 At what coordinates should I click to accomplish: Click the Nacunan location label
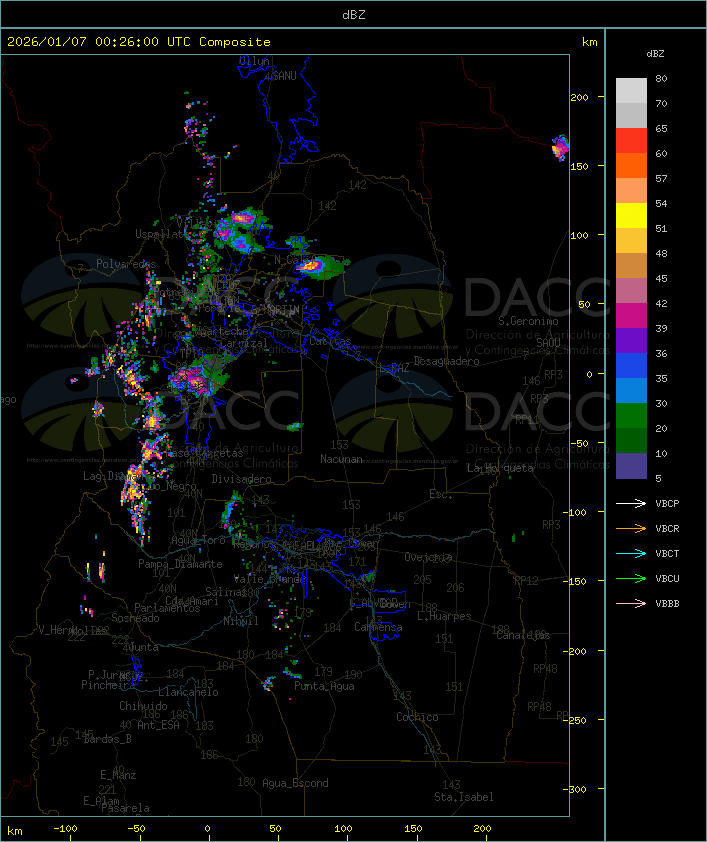pos(341,459)
